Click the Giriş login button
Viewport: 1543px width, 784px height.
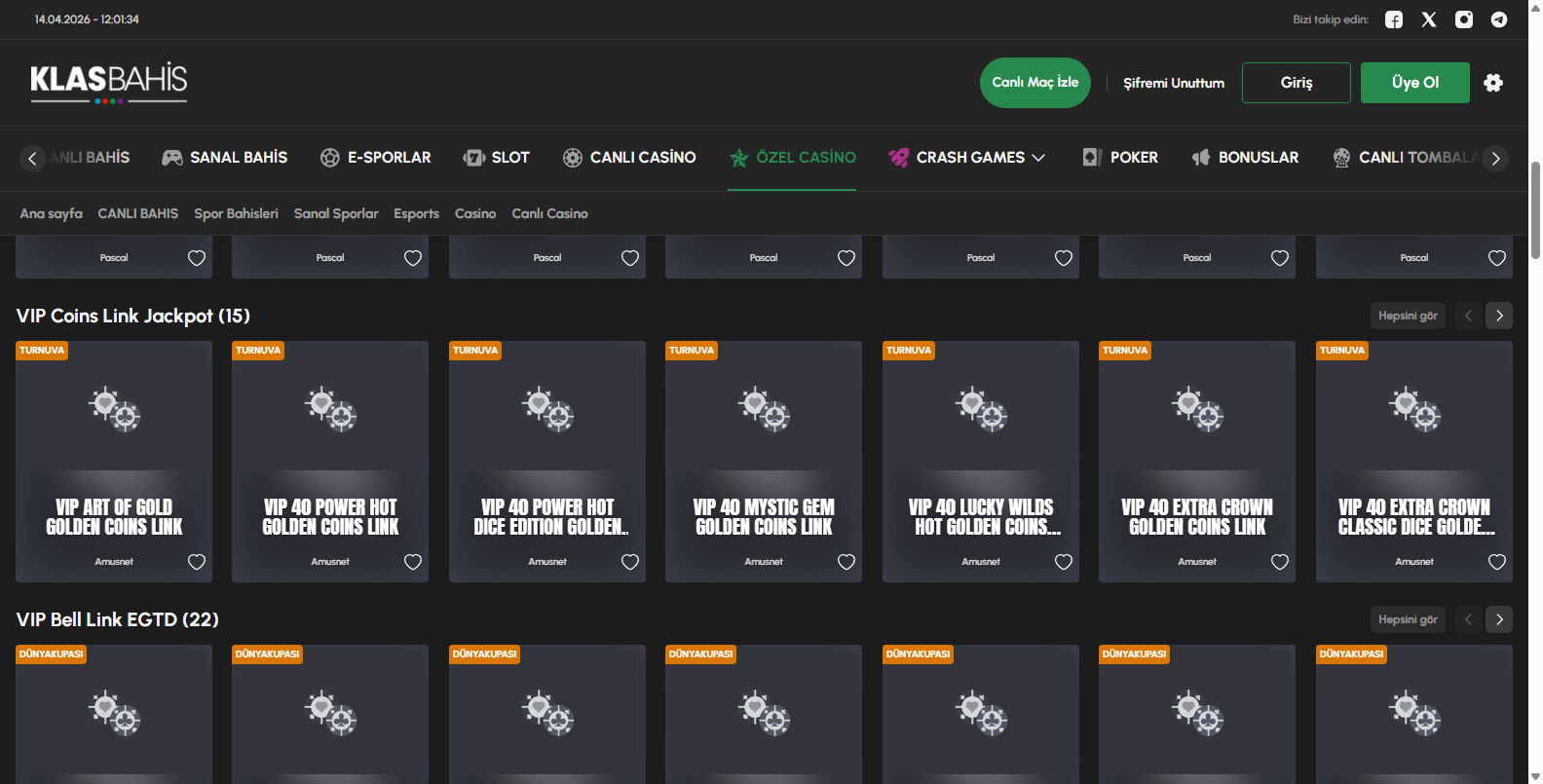[1297, 83]
